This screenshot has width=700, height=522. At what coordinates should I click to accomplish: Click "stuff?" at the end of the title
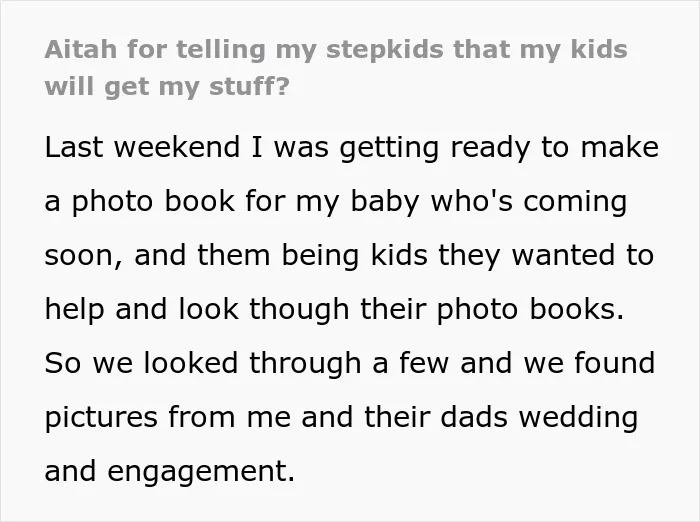tap(249, 86)
